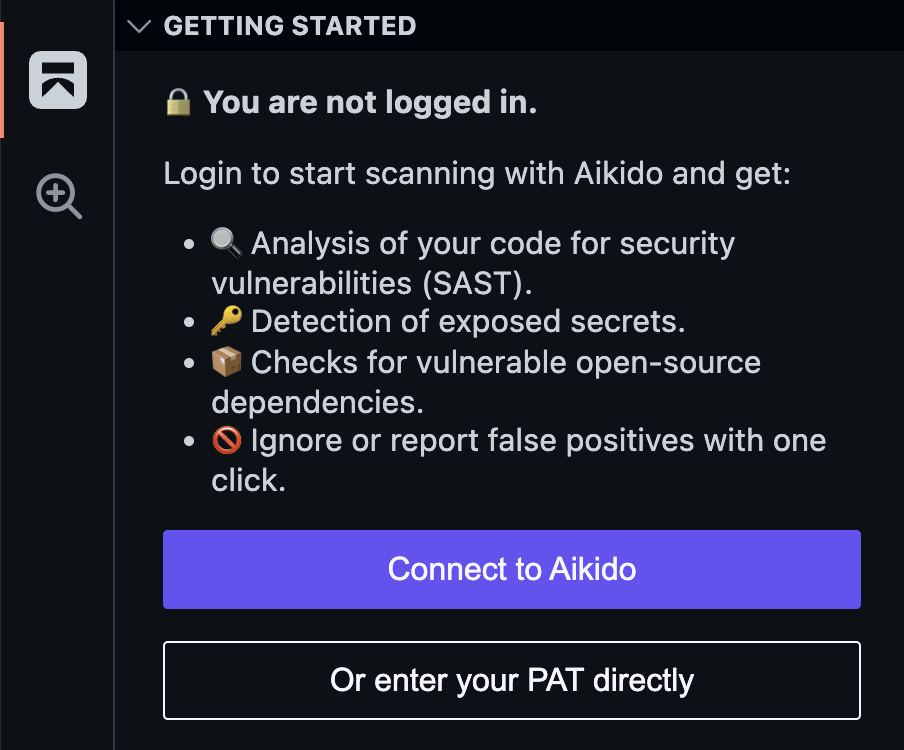Click the key icon beside Detection

tap(226, 321)
